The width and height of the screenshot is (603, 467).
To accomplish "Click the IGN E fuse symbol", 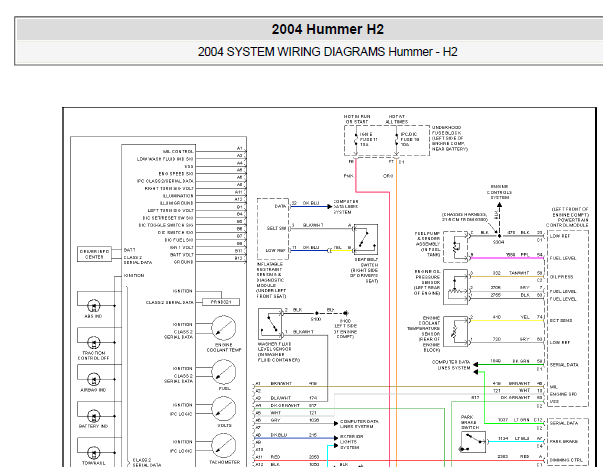I will 356,140.
